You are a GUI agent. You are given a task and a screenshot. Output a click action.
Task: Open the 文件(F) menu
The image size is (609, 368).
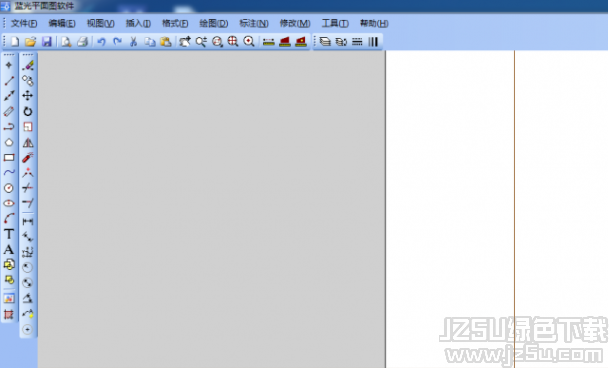tap(24, 23)
